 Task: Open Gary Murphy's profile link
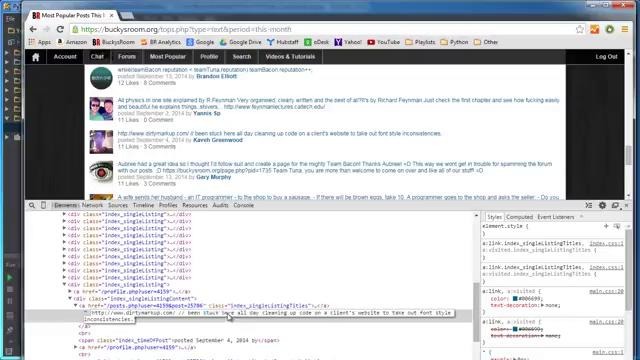[213, 177]
